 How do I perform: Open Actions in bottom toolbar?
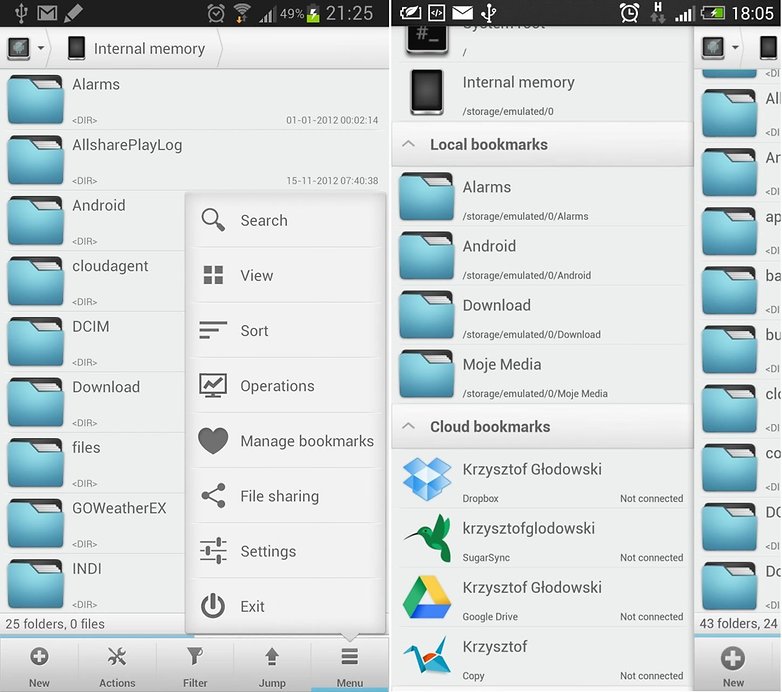[x=117, y=666]
